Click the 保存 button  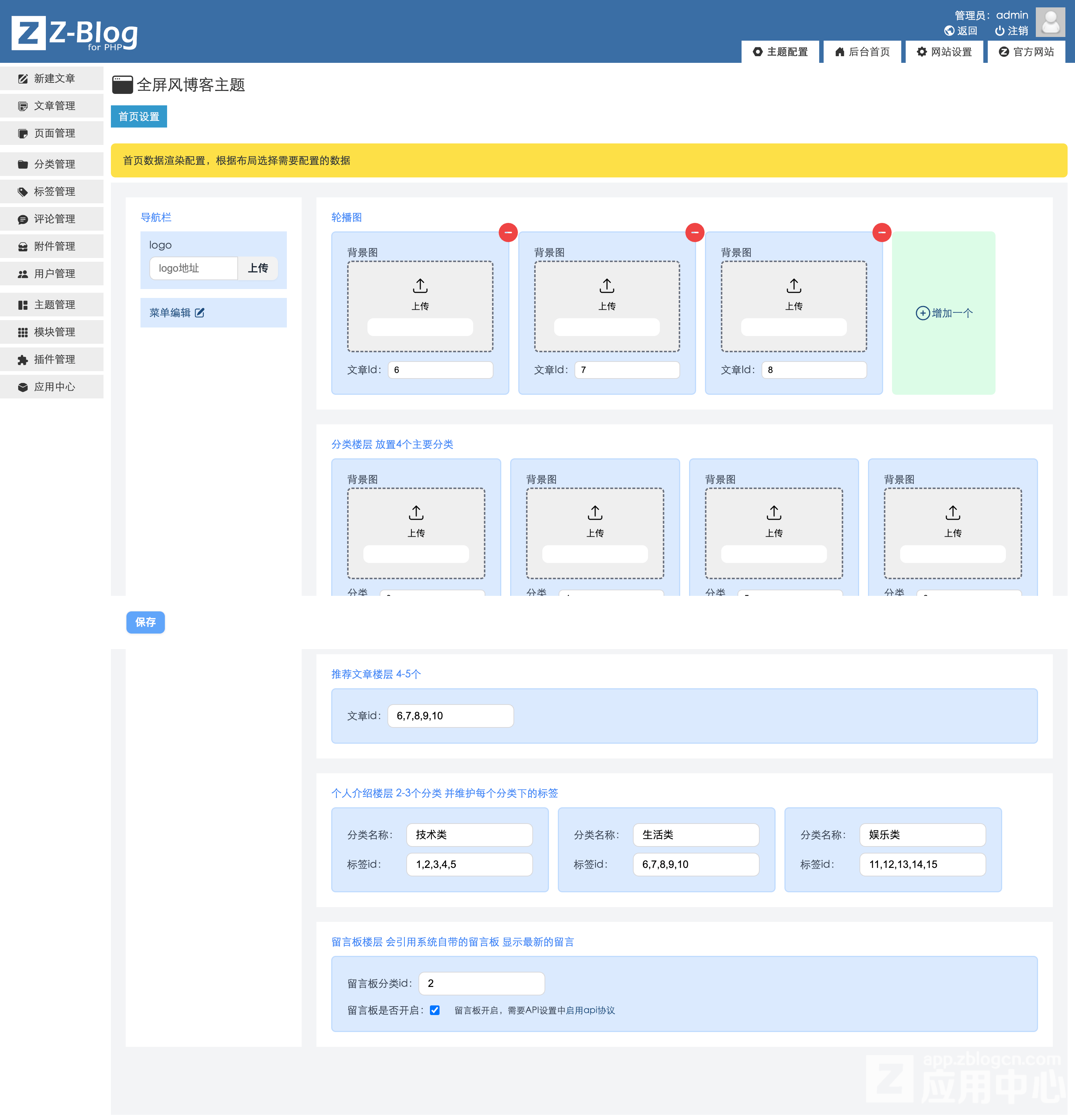(x=146, y=622)
